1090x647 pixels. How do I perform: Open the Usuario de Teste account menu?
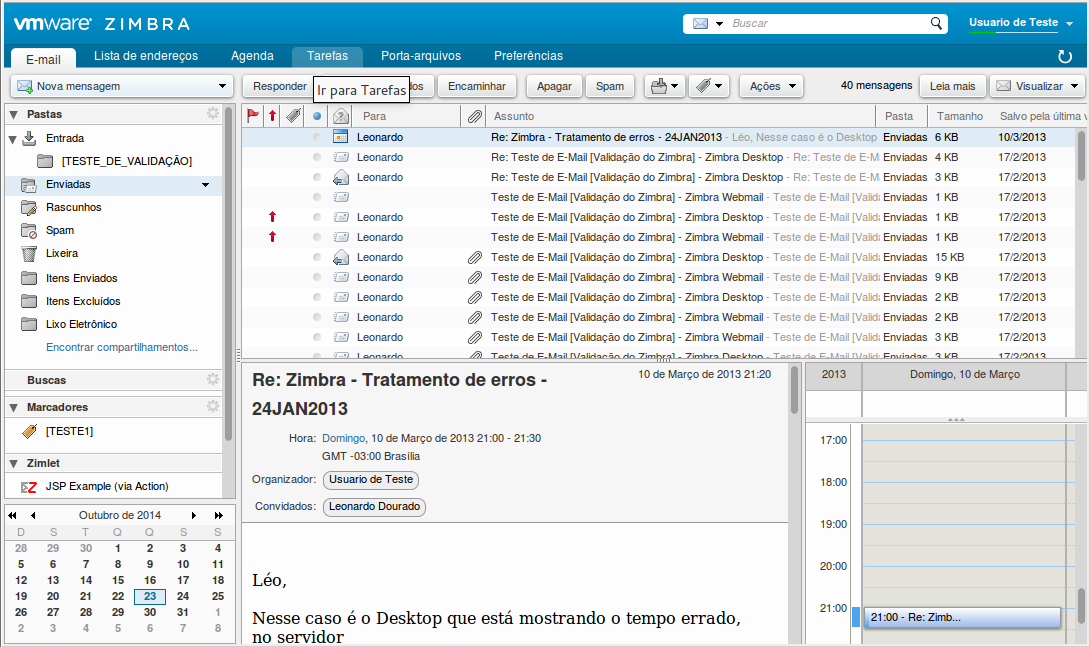pyautogui.click(x=1020, y=23)
